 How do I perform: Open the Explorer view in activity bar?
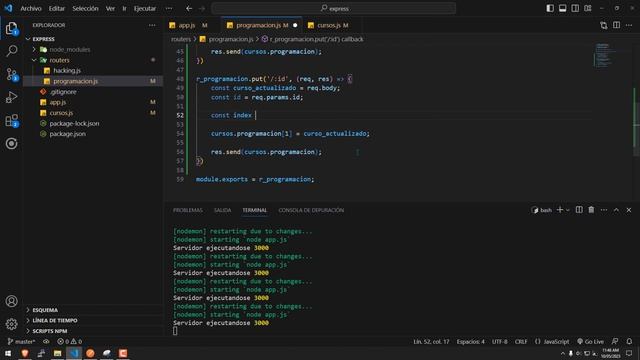click(x=11, y=28)
